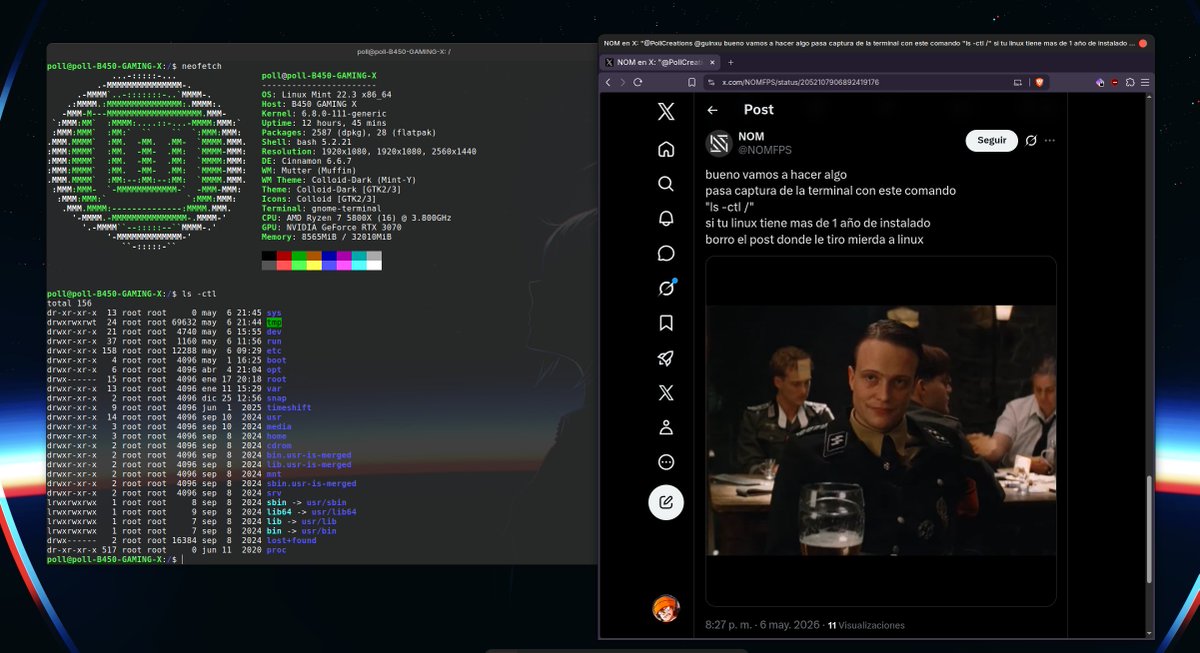Close the 'NOM en X' tab
Viewport: 1200px width, 653px height.
tap(711, 63)
